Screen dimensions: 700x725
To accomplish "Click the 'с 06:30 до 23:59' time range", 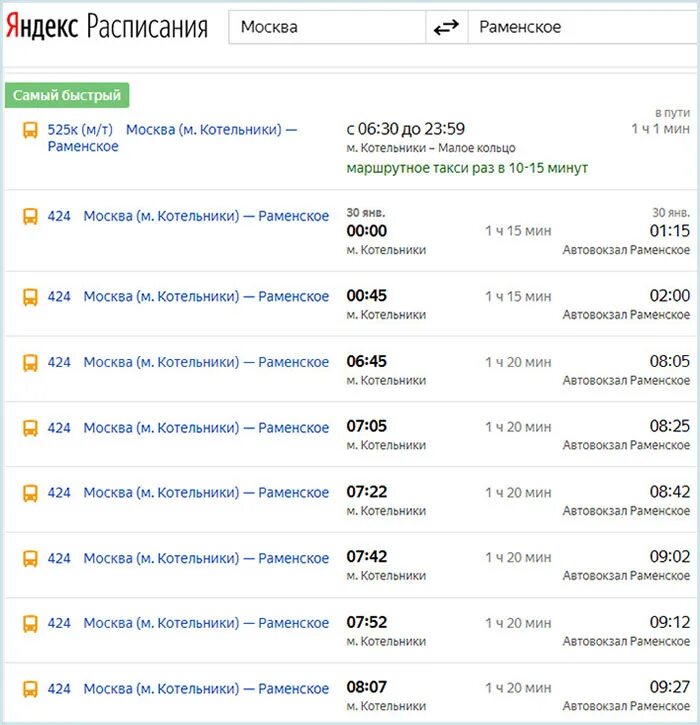I will [x=405, y=129].
